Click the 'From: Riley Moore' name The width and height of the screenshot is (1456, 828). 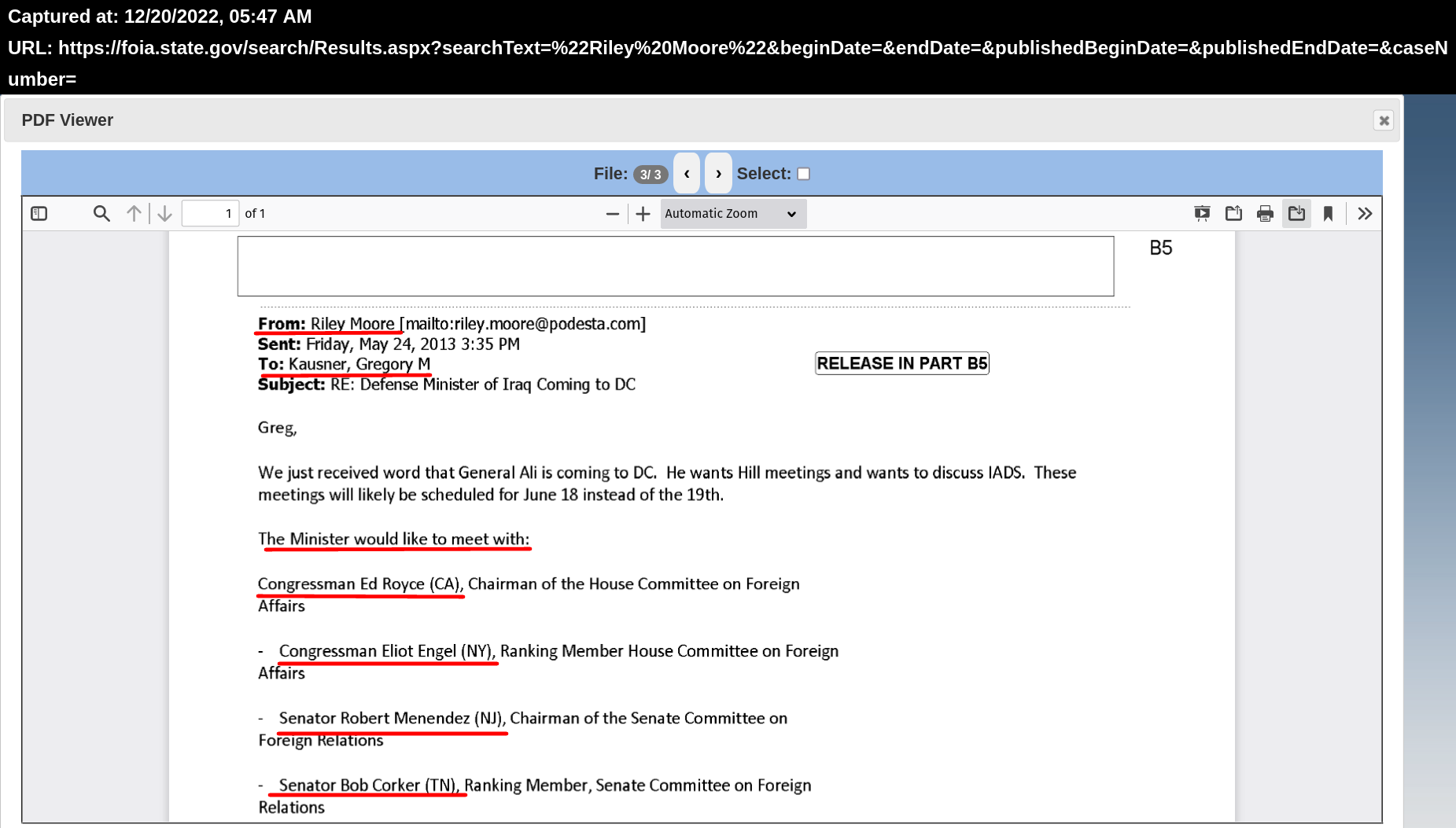tap(326, 323)
